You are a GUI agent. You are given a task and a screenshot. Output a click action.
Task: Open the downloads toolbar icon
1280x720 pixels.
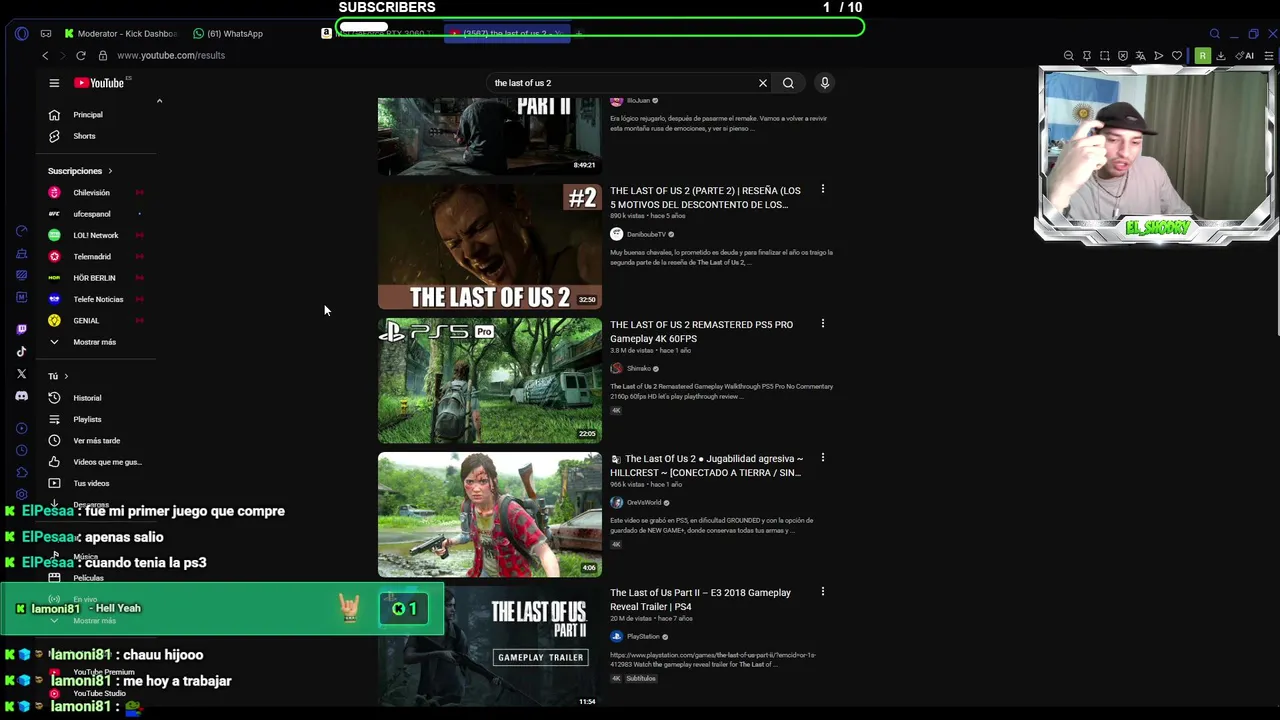pyautogui.click(x=1221, y=56)
